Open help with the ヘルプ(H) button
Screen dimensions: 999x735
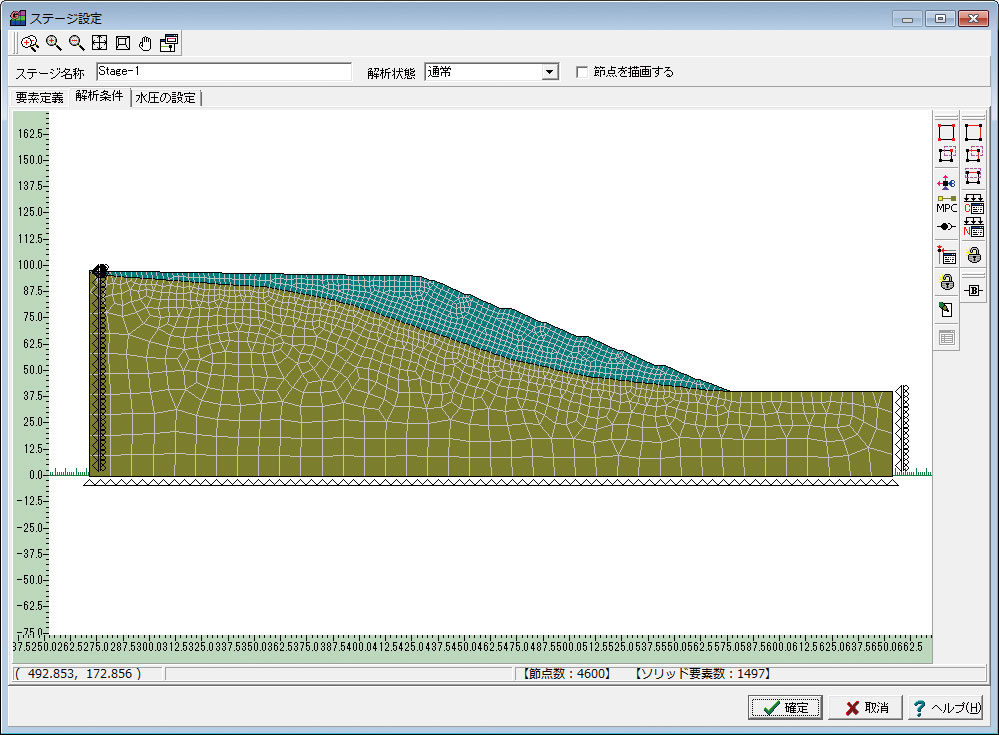point(946,708)
